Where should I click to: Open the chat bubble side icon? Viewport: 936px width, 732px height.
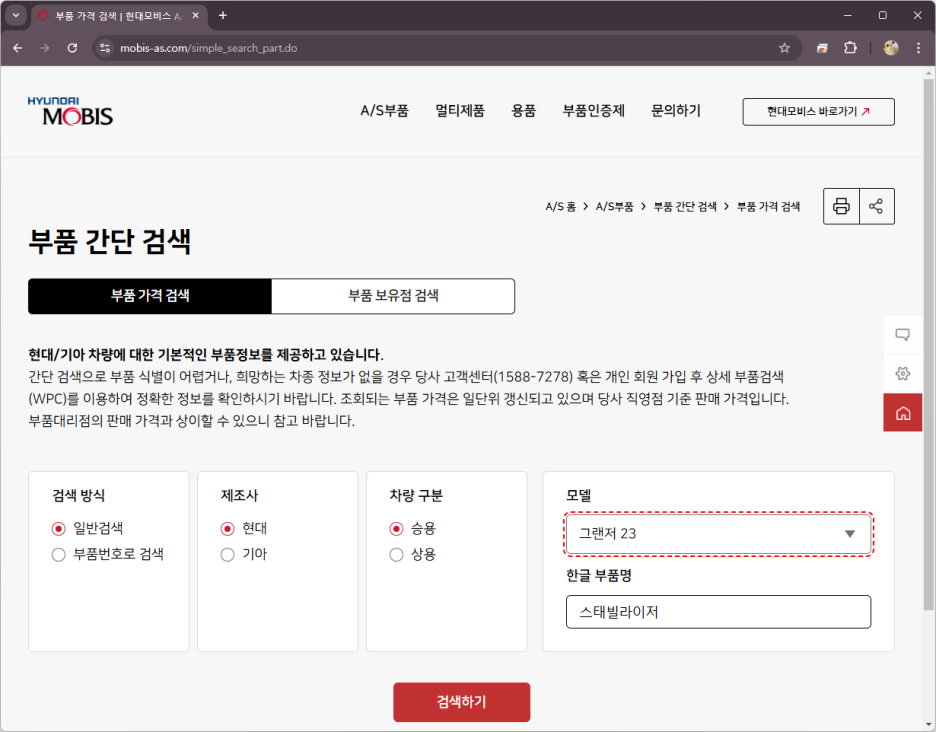[x=903, y=334]
